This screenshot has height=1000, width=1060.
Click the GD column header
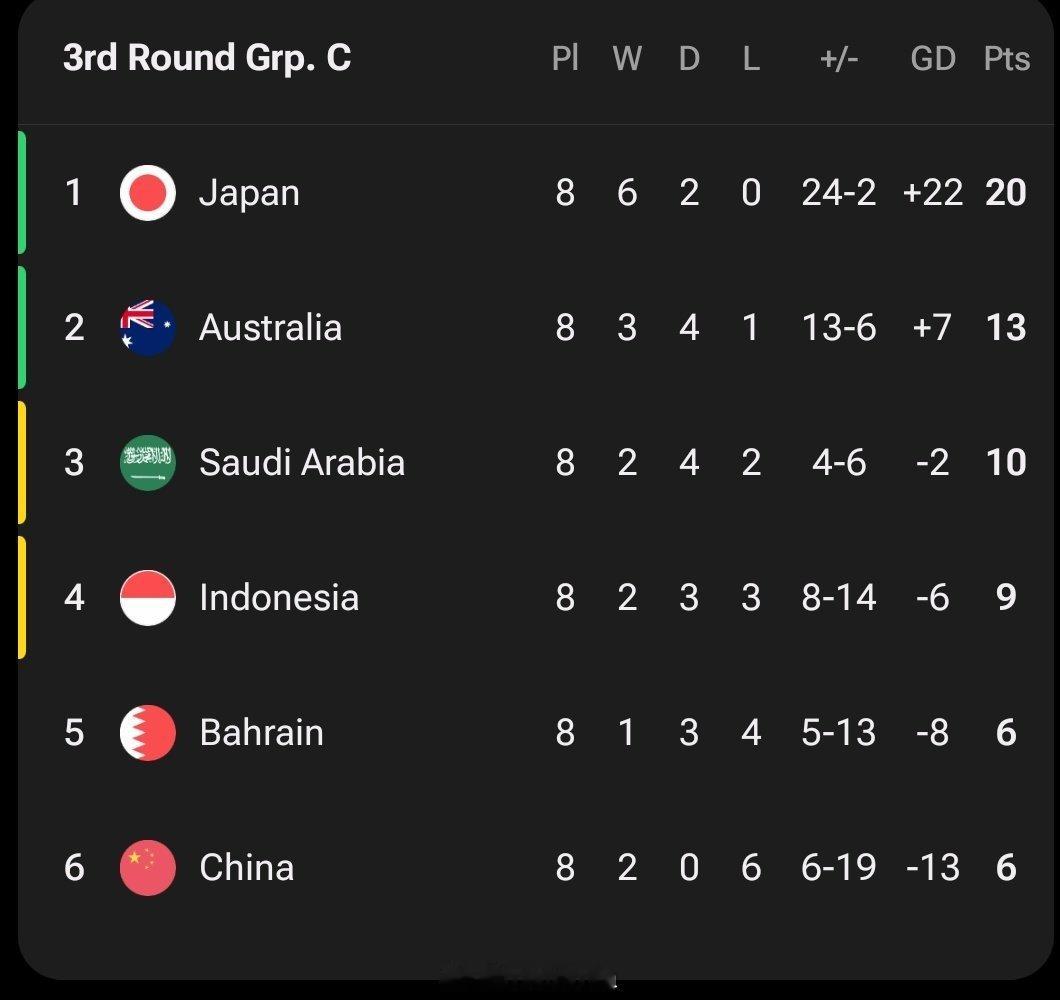pos(933,59)
